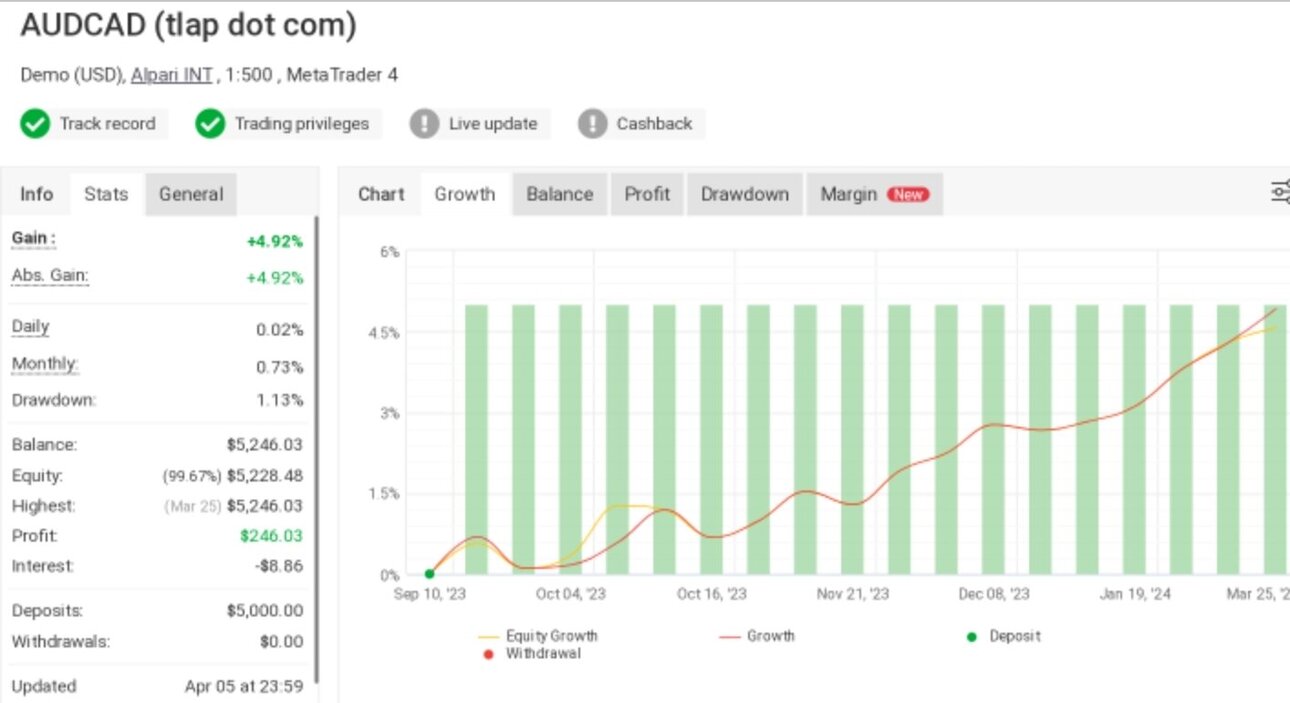The width and height of the screenshot is (1290, 703).
Task: Click the Jan 19, '24 axis label
Action: point(1136,594)
